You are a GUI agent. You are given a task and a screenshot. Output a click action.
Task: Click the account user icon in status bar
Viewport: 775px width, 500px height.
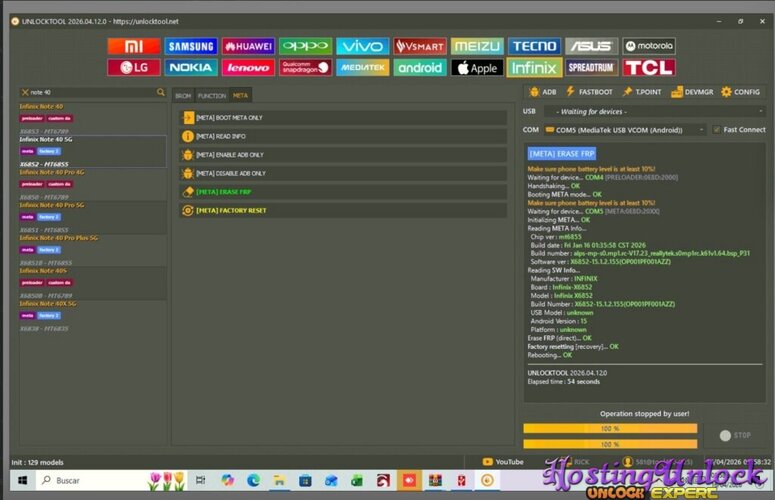[x=628, y=461]
